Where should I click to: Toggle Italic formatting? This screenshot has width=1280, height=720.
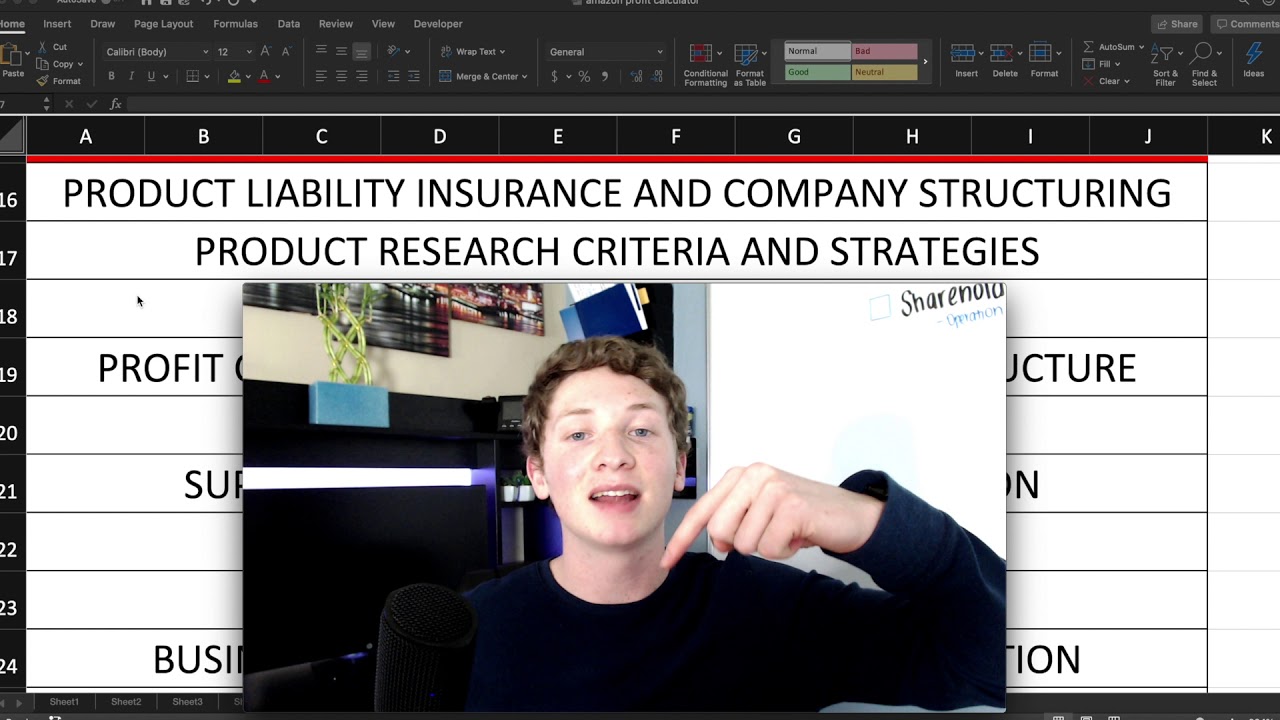pos(131,76)
